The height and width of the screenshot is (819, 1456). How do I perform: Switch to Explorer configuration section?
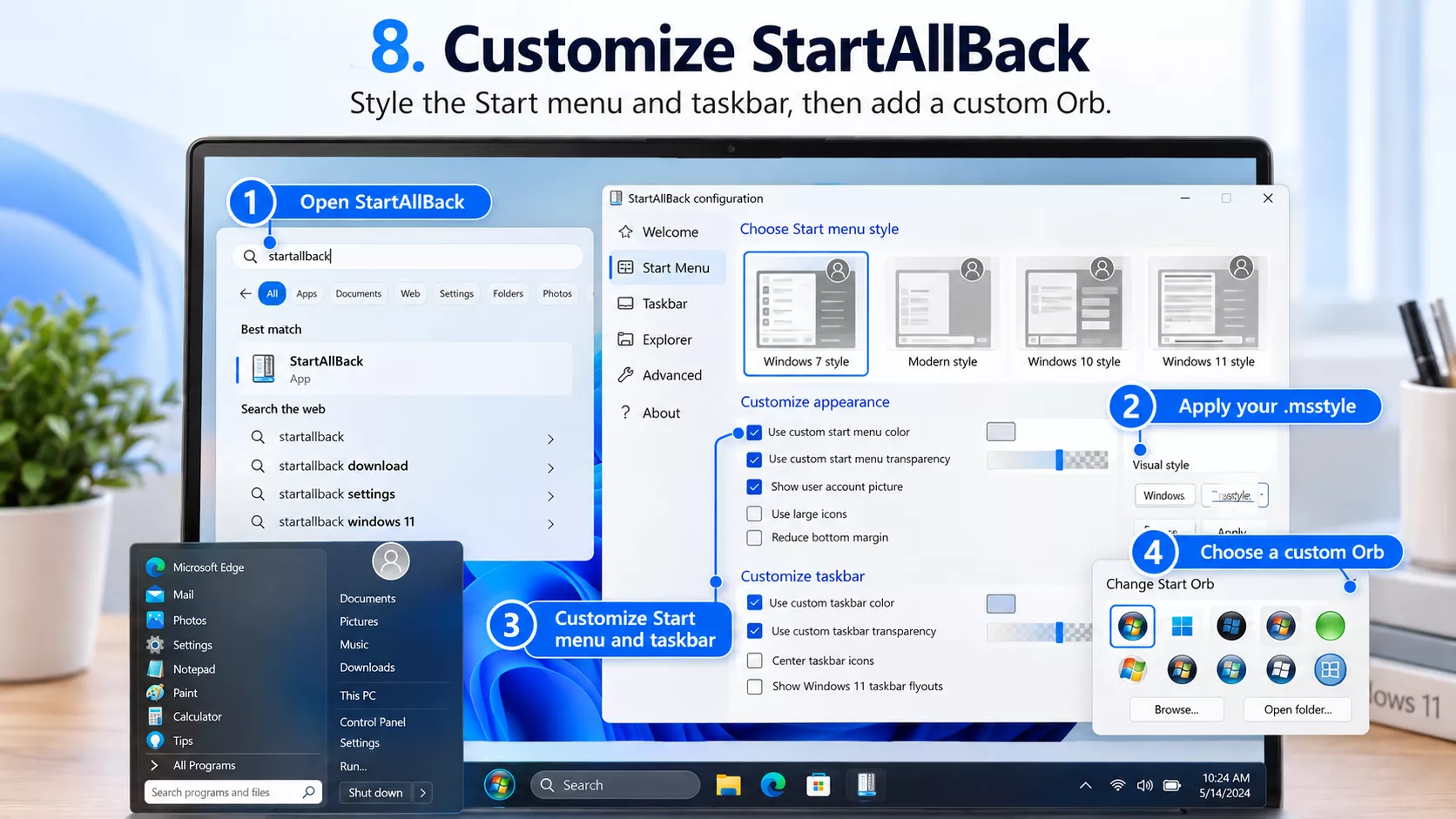pyautogui.click(x=666, y=339)
